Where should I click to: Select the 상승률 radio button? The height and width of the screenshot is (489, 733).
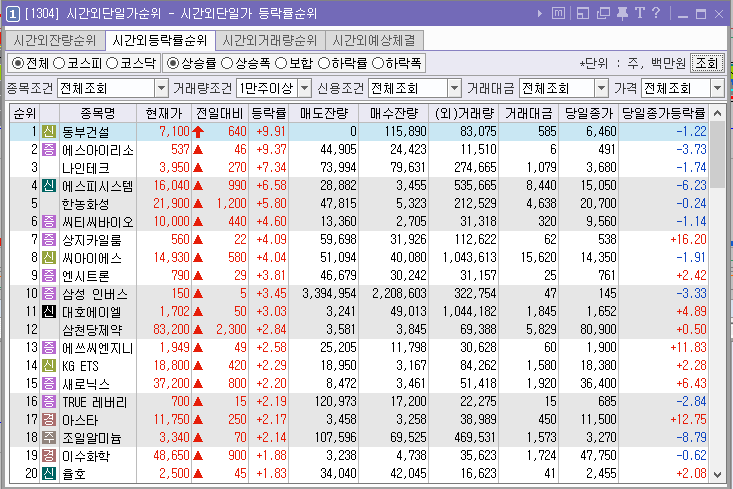coord(173,63)
